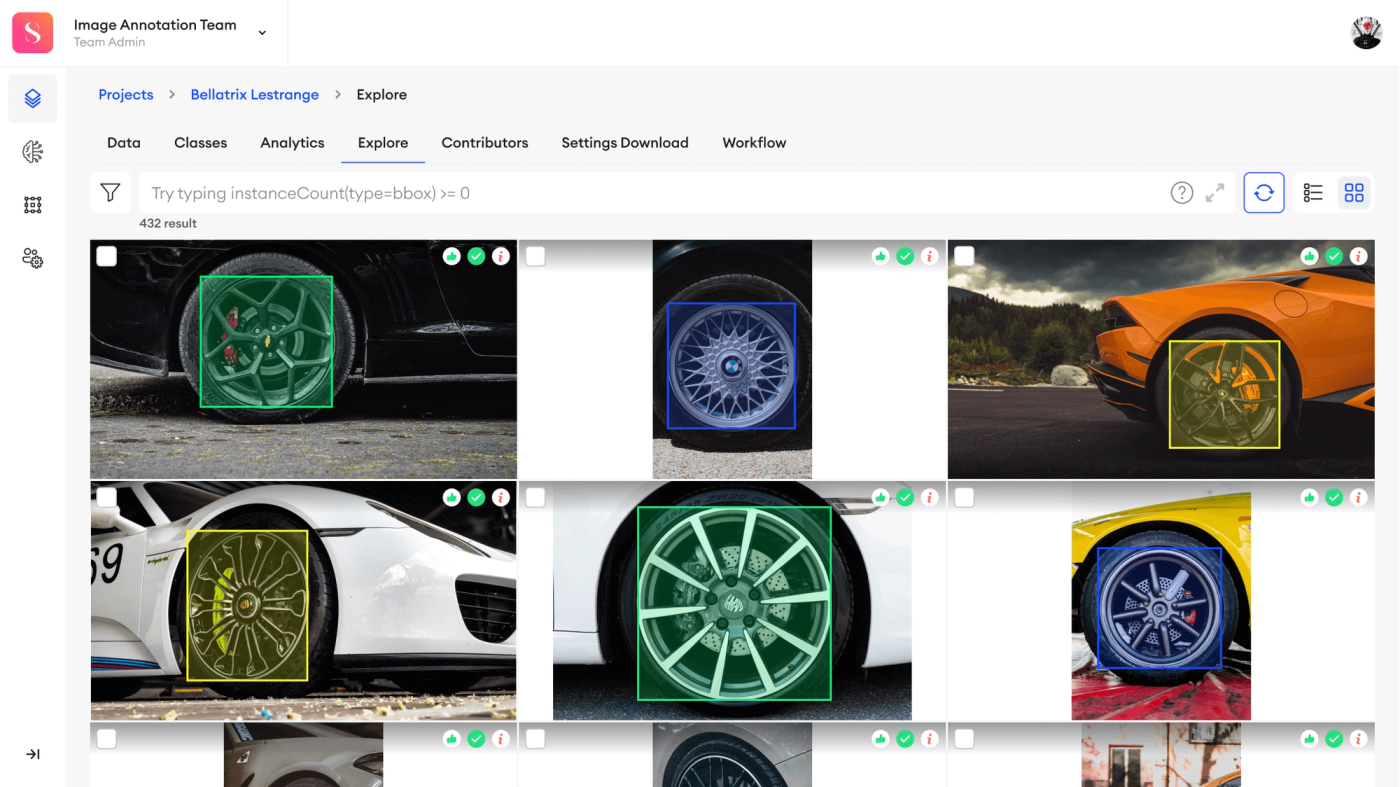Switch to grid view
The width and height of the screenshot is (1400, 787).
pyautogui.click(x=1354, y=193)
